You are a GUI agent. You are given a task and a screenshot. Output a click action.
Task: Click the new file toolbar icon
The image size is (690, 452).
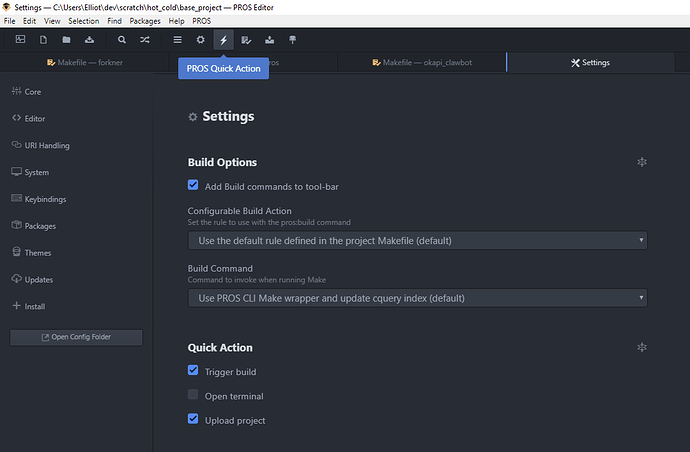[43, 40]
